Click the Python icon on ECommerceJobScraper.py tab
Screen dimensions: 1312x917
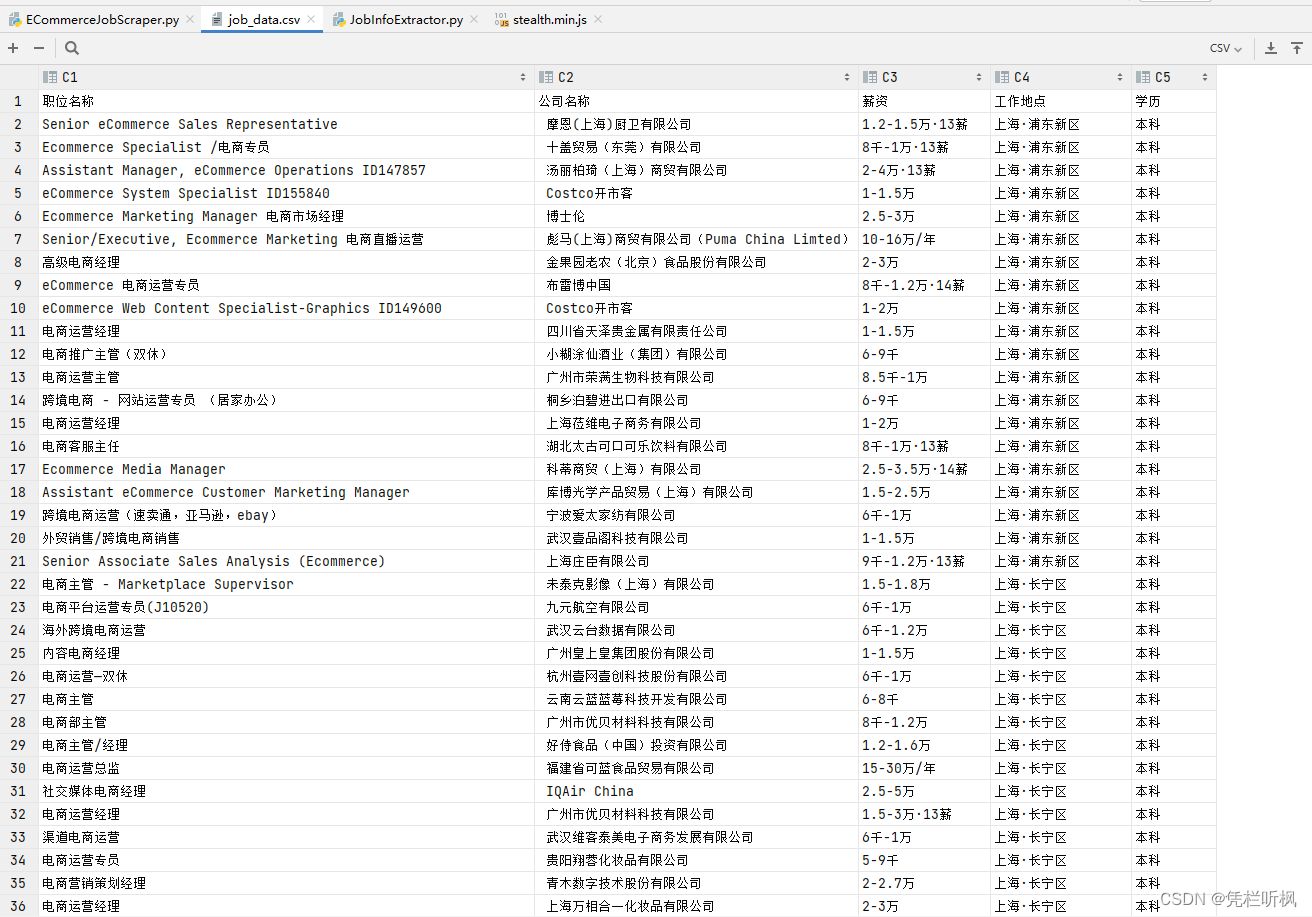[x=15, y=20]
